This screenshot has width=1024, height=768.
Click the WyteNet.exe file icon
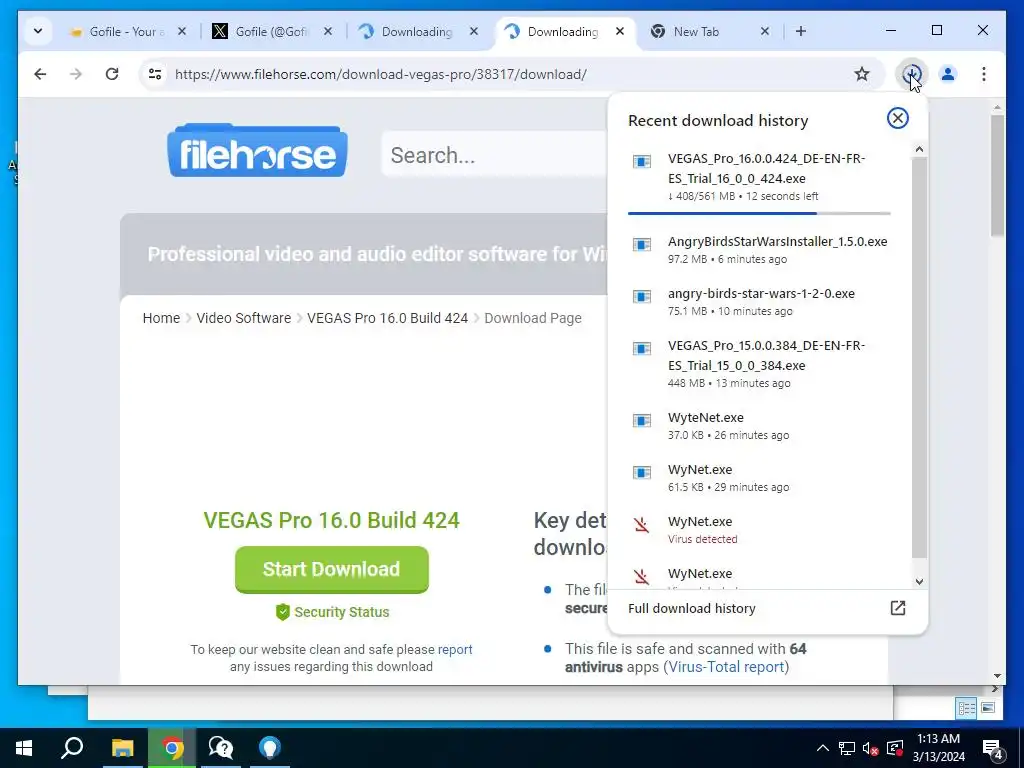(642, 420)
